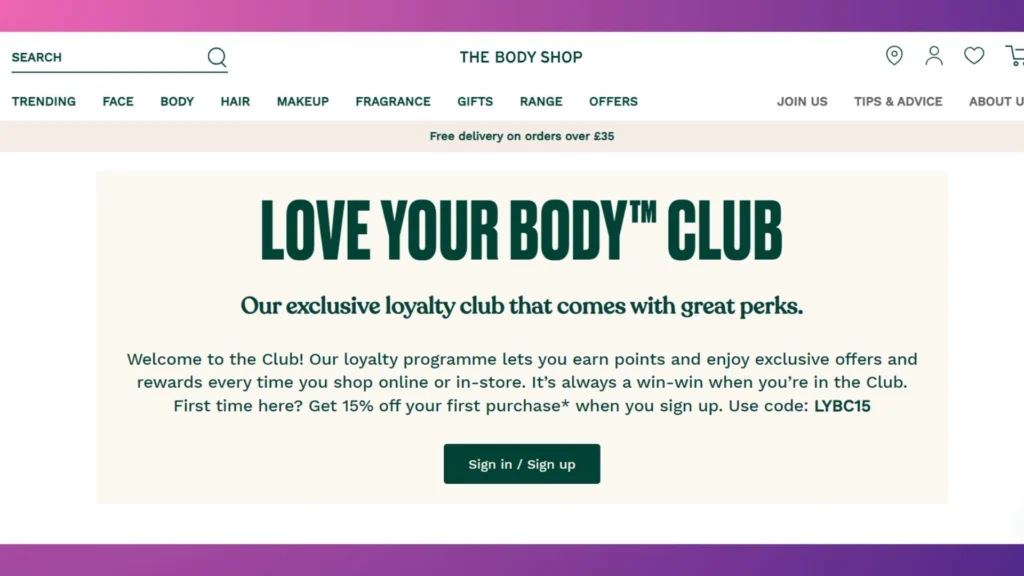View current OFFERS
1024x576 pixels.
pos(613,101)
